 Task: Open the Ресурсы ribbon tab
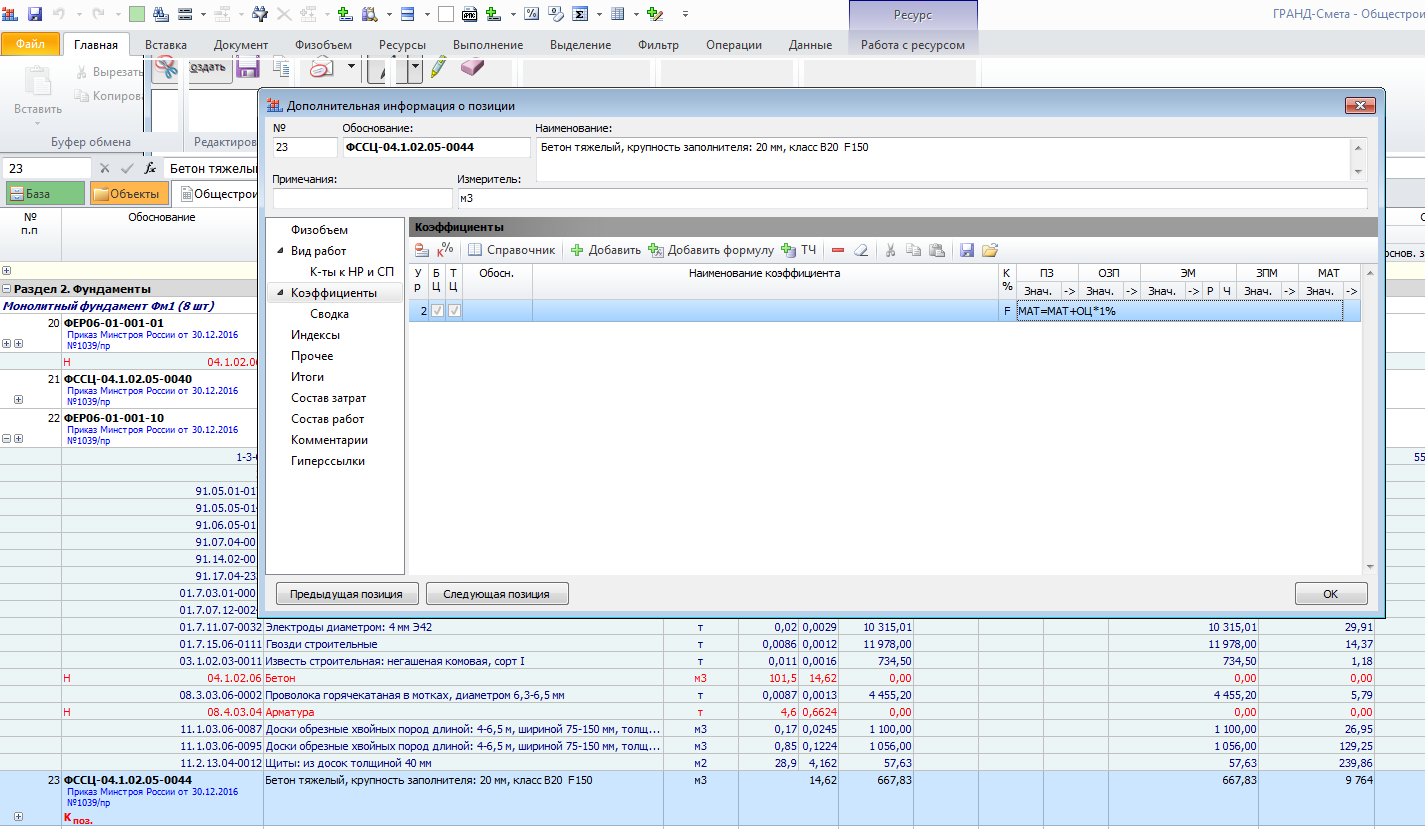(x=402, y=45)
